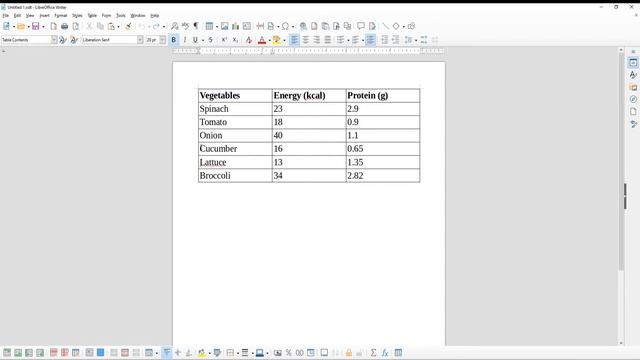The width and height of the screenshot is (640, 360).
Task: Click the Insert Text Box icon
Action: click(247, 27)
